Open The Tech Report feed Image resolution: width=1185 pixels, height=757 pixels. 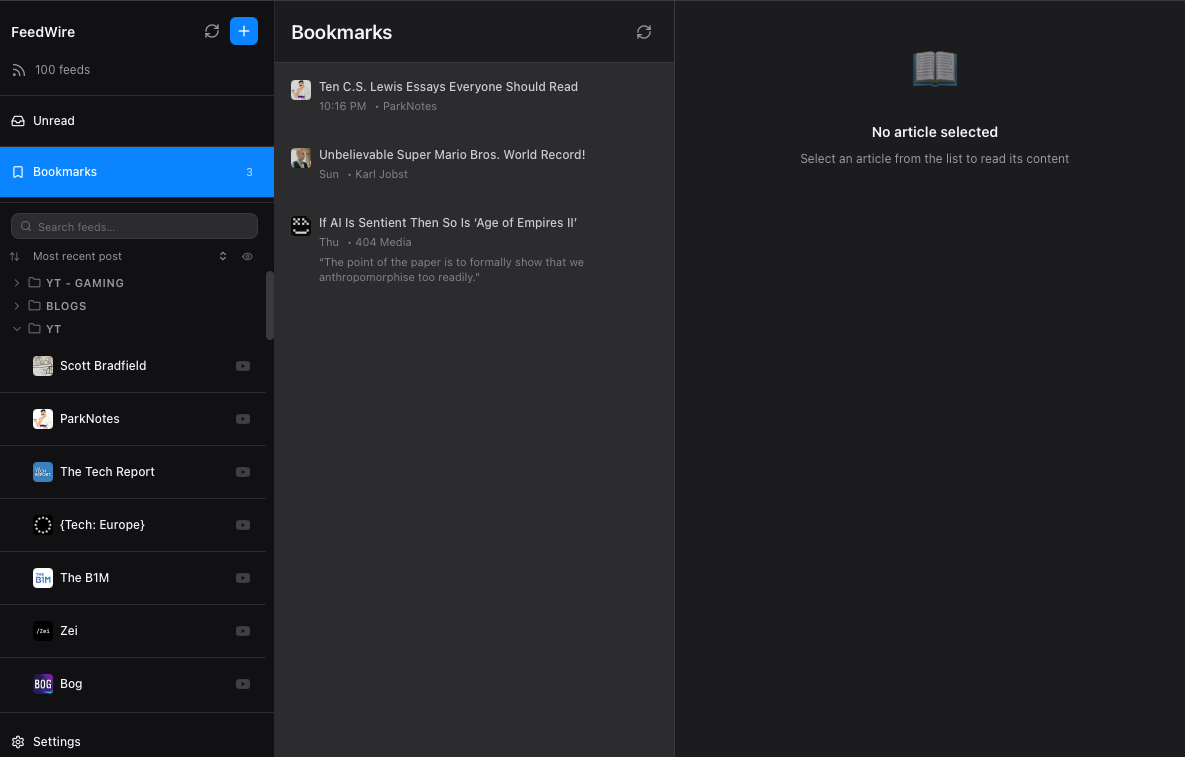pos(133,471)
